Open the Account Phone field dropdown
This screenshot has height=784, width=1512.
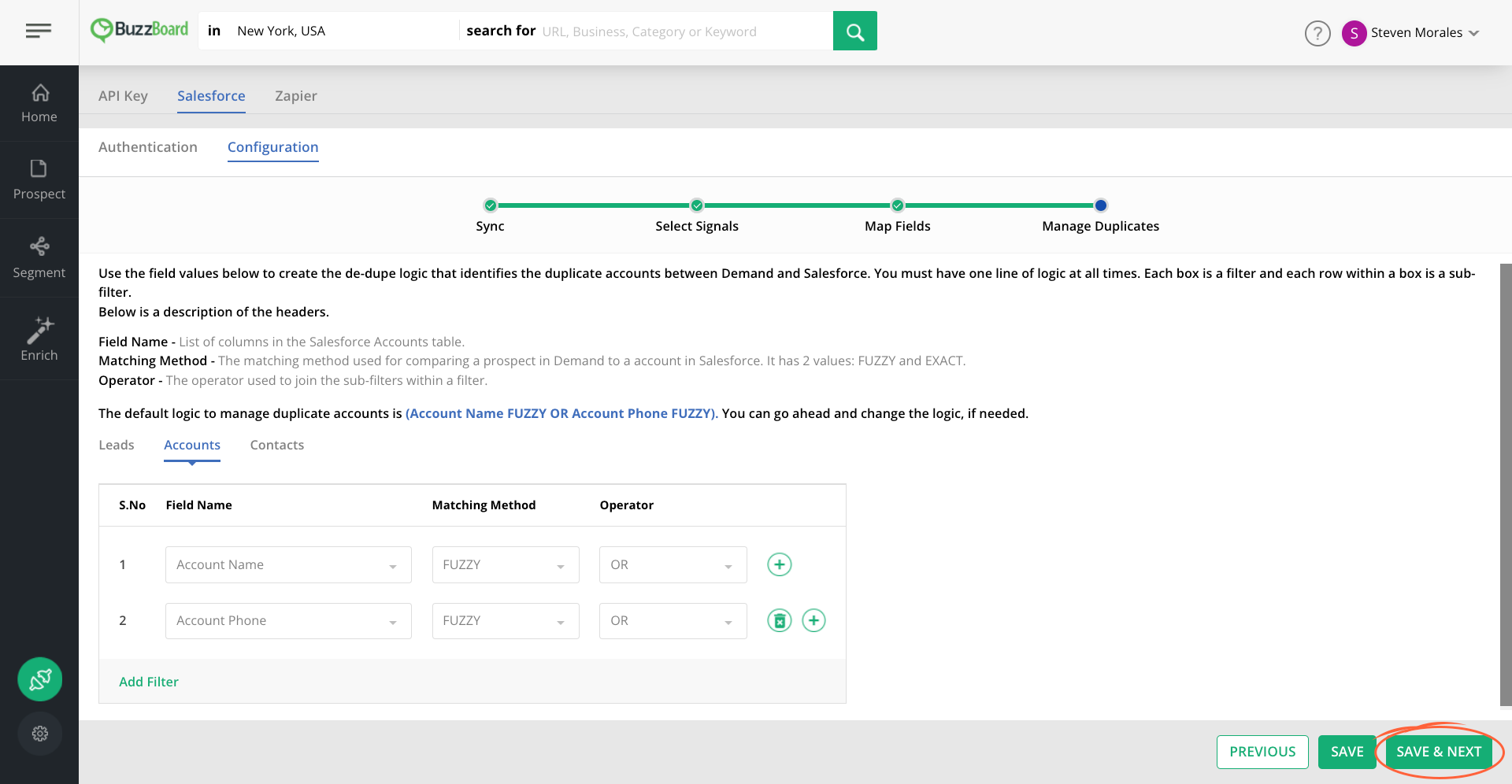coord(288,620)
